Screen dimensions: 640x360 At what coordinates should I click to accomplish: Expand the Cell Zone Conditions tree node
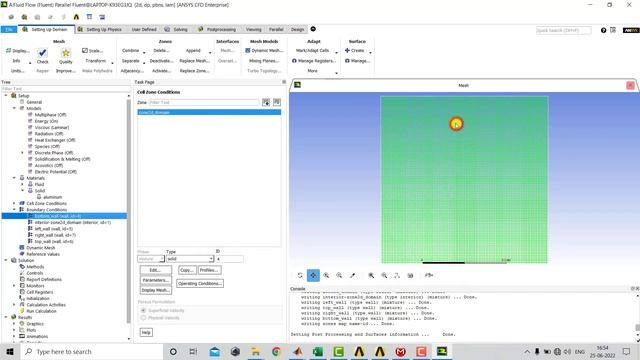14,203
